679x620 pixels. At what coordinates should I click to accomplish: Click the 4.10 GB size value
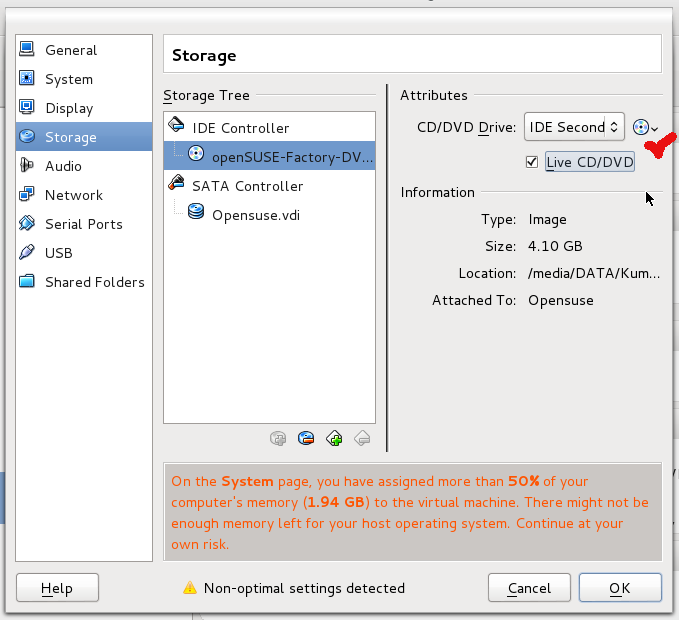(555, 246)
